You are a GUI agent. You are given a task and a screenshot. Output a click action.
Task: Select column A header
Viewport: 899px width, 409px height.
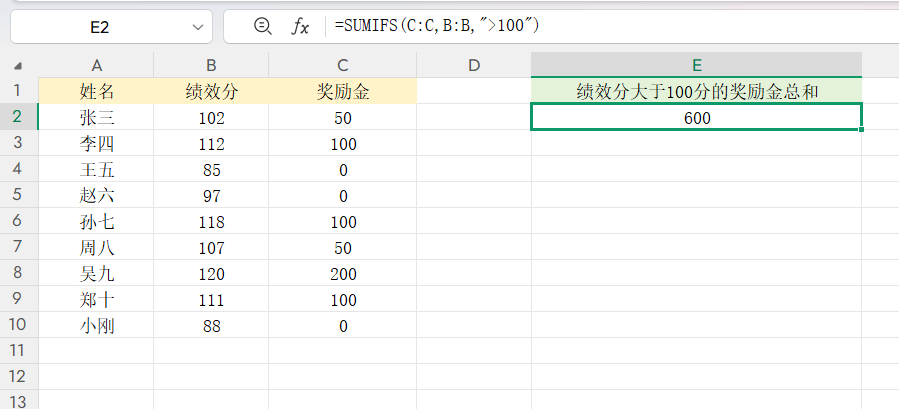96,65
